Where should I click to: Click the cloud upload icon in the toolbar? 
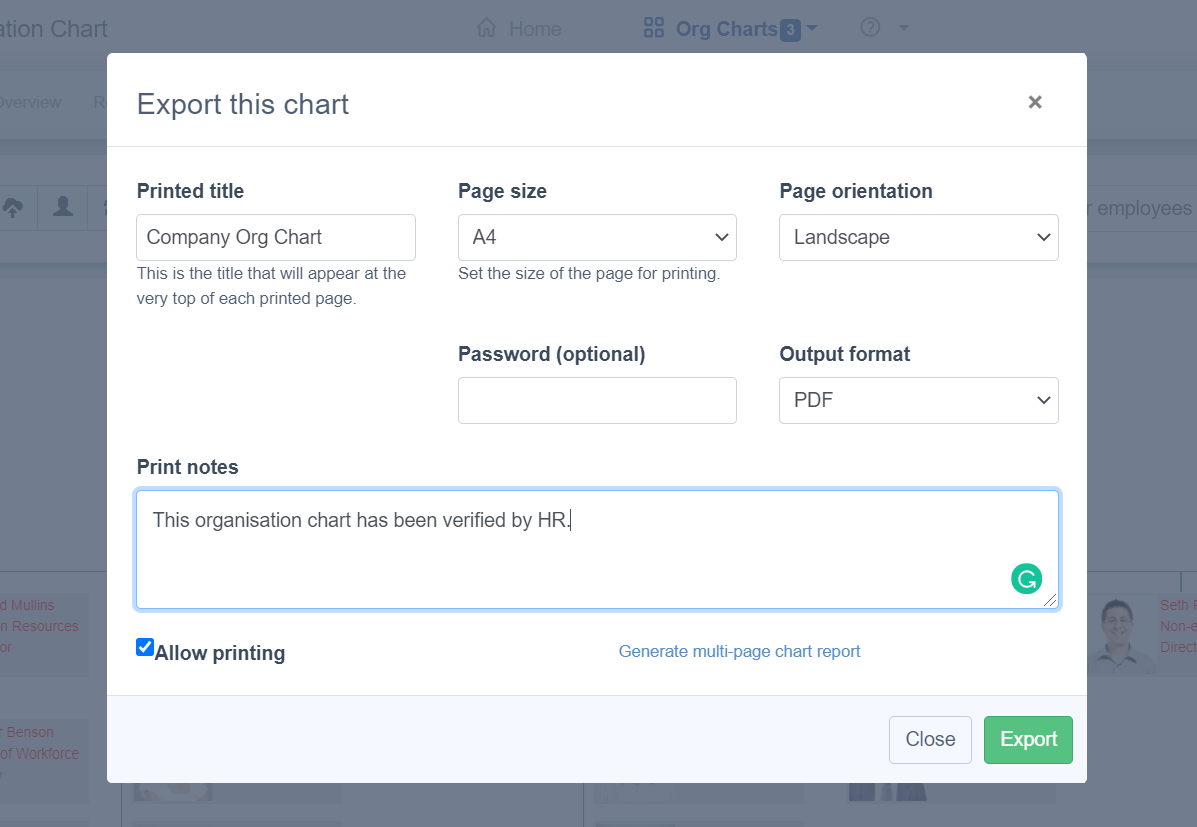[x=13, y=207]
